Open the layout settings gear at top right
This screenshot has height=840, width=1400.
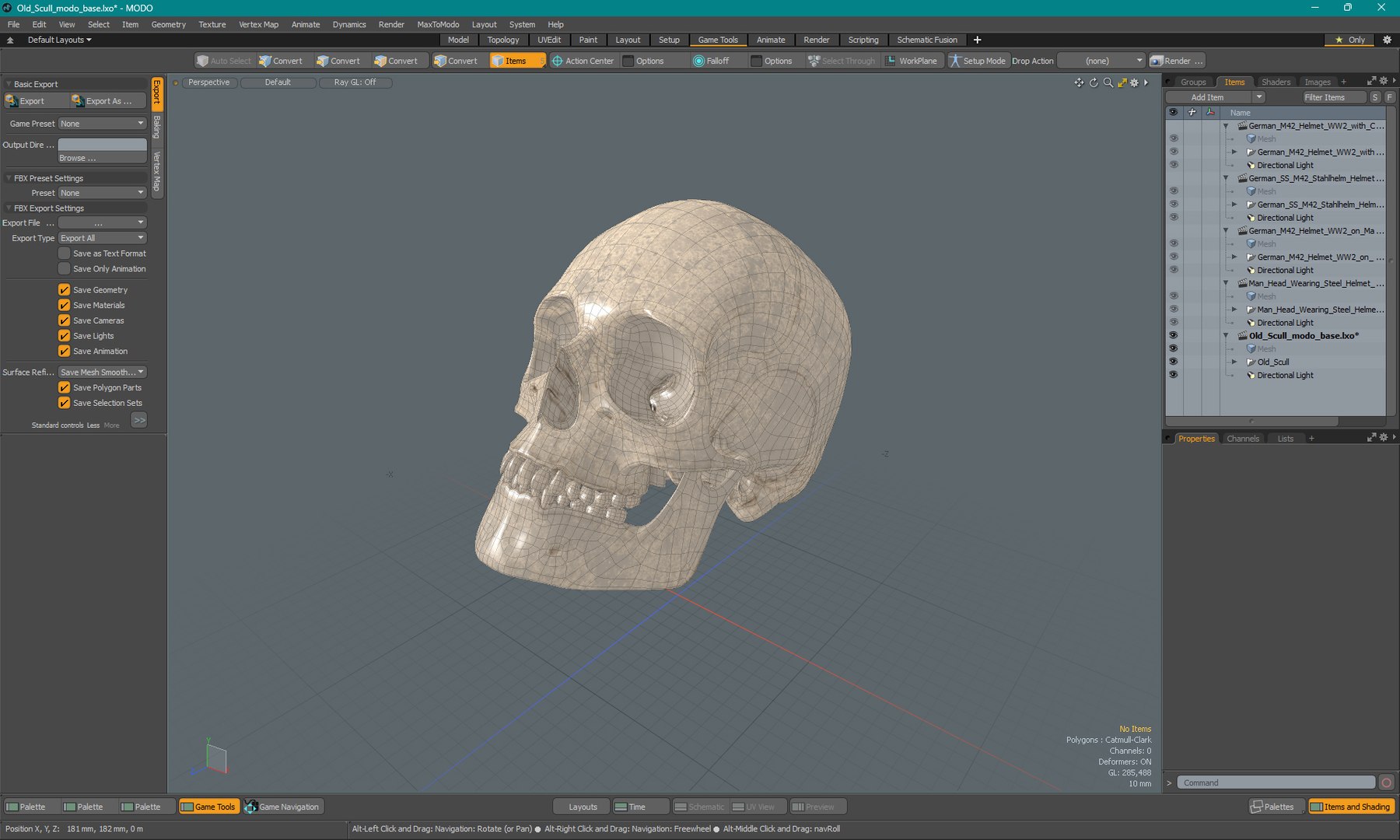click(1387, 40)
